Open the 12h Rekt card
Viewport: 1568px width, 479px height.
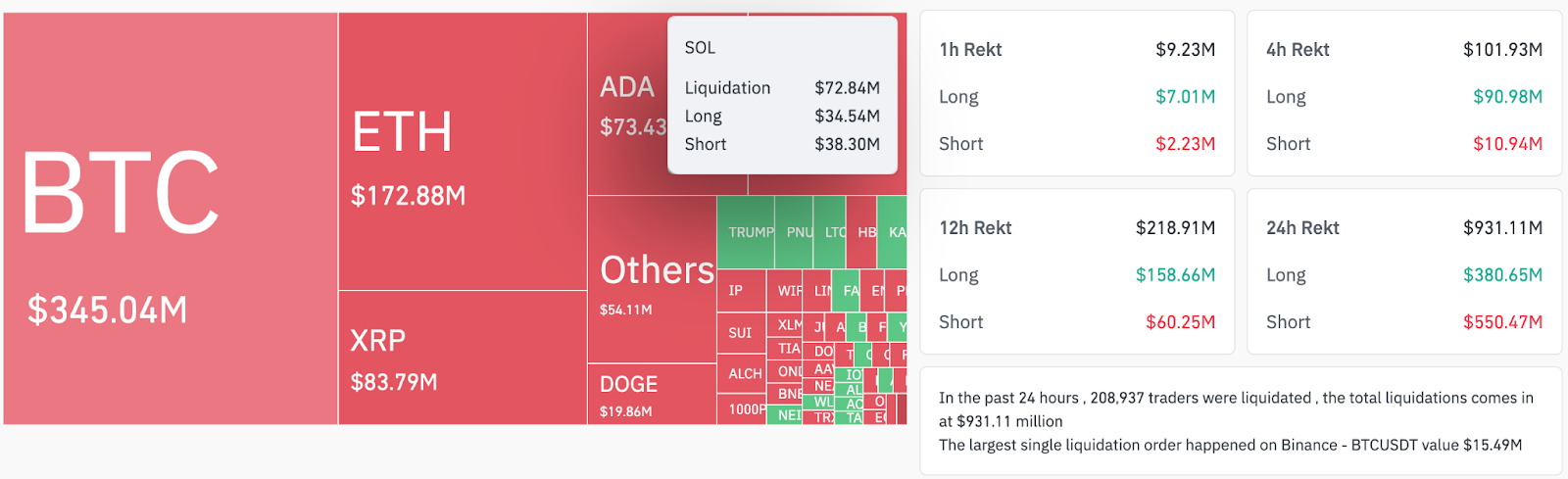(1077, 272)
